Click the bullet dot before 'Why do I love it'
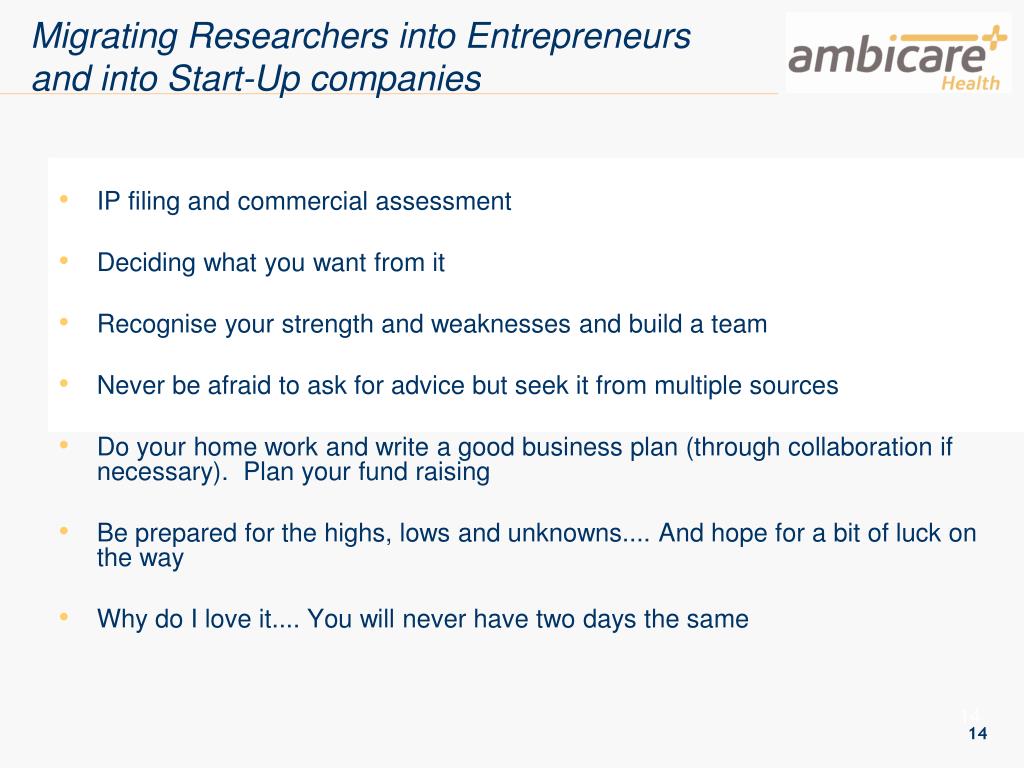Screen dimensions: 1024x768 coord(63,616)
